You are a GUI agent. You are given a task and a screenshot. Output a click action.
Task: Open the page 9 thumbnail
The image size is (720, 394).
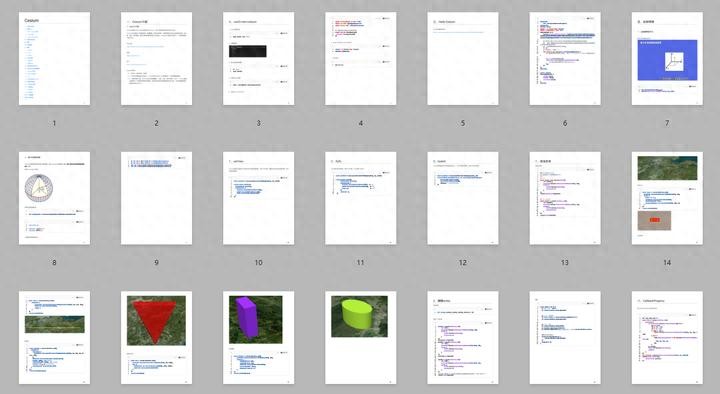(x=157, y=198)
